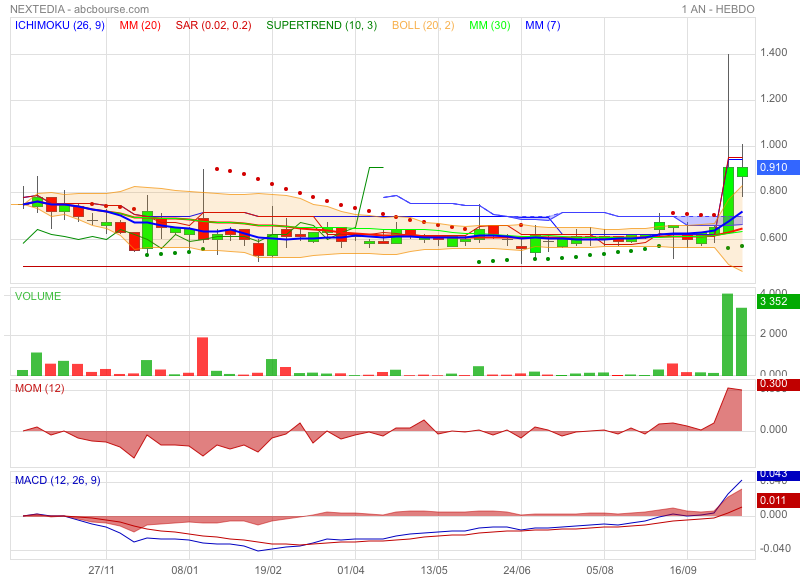The height and width of the screenshot is (580, 800).
Task: Click the blue 0.910 current price tag
Action: (x=778, y=167)
